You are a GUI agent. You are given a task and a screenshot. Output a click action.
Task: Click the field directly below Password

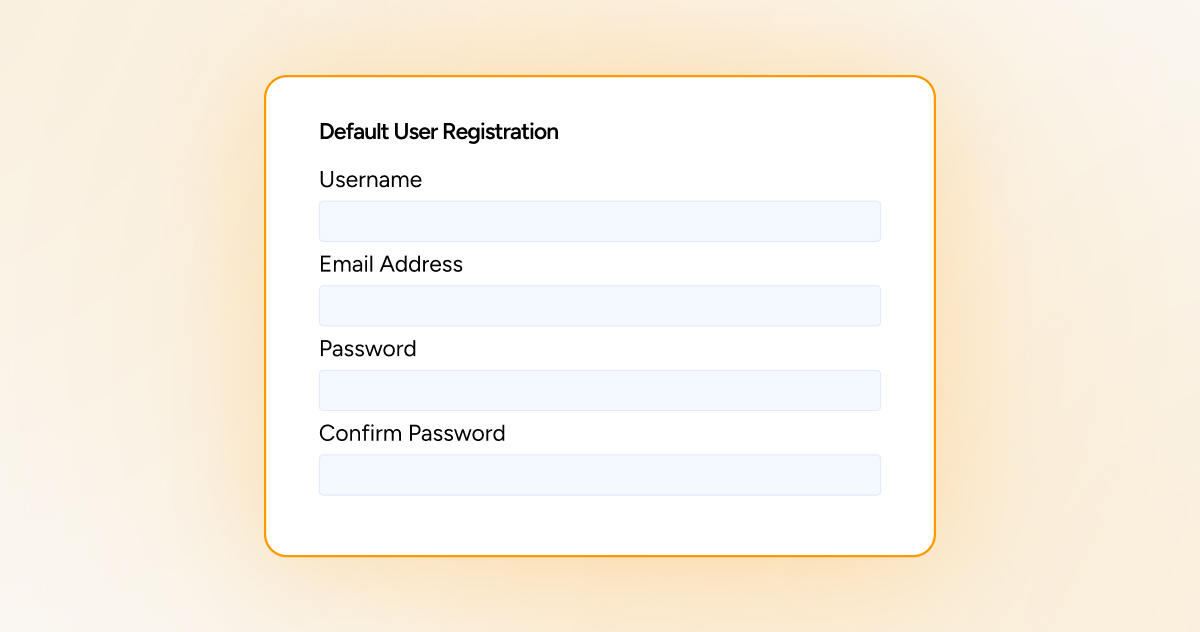(x=600, y=390)
